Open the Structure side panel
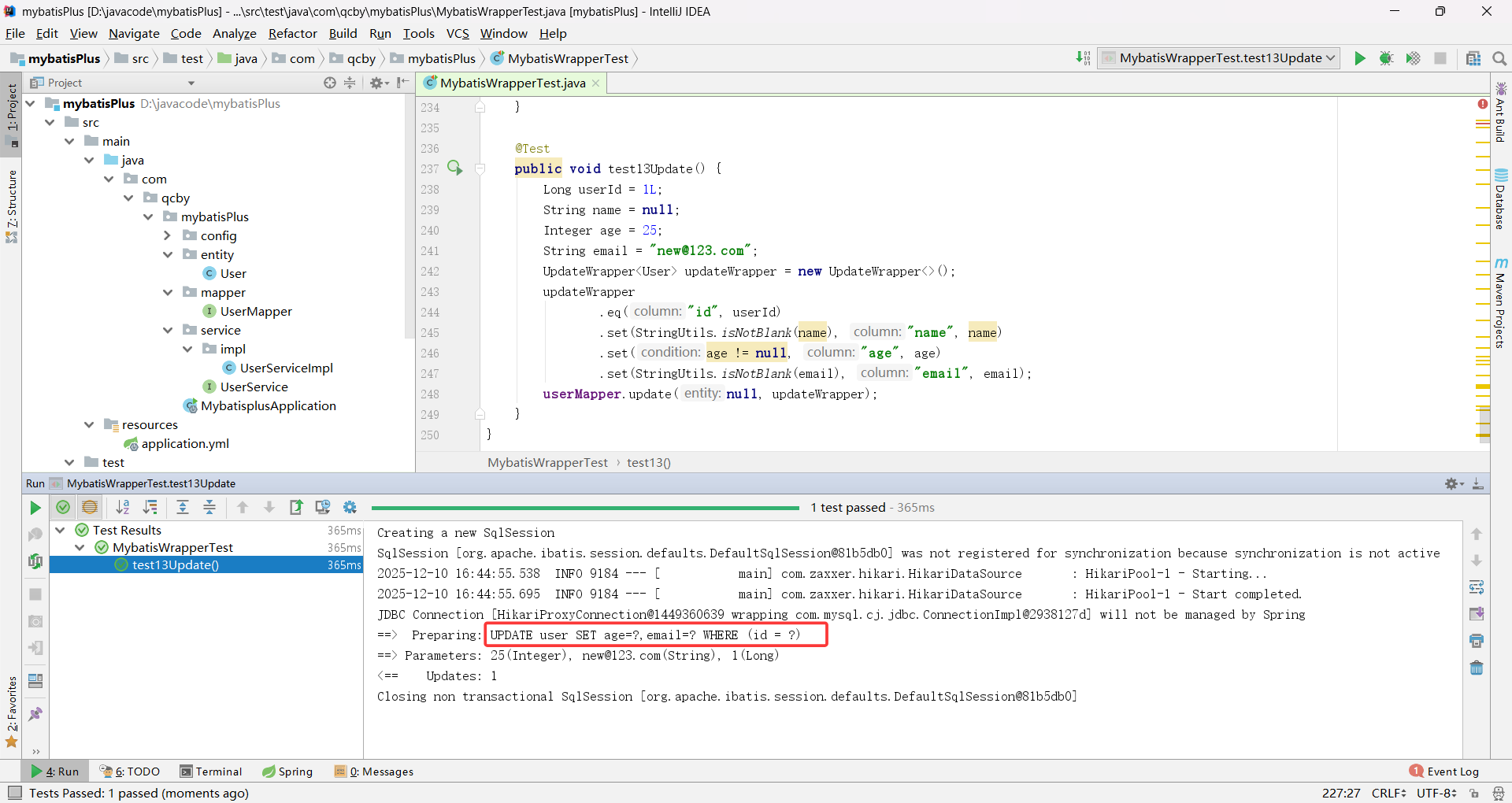Viewport: 1512px width, 803px height. click(x=12, y=206)
